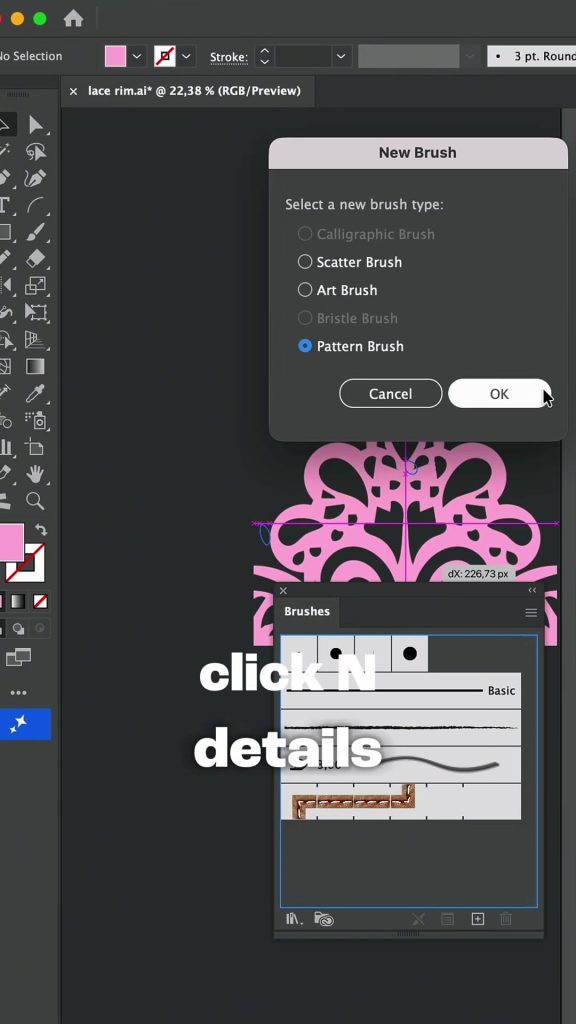Select the Eyedropper tool
Viewport: 576px width, 1024px height.
pyautogui.click(x=36, y=393)
